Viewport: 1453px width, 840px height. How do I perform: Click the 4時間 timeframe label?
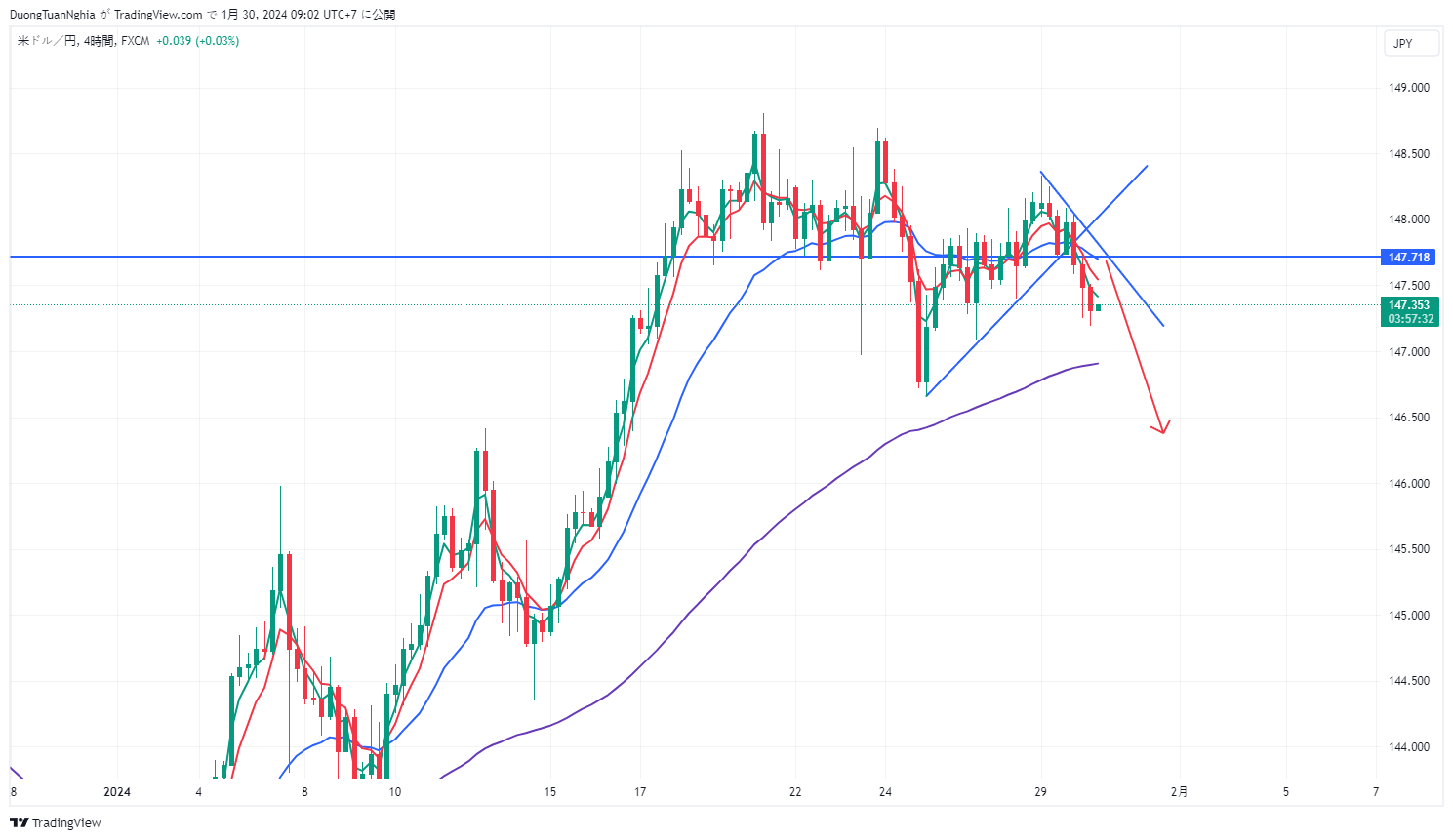pos(100,41)
